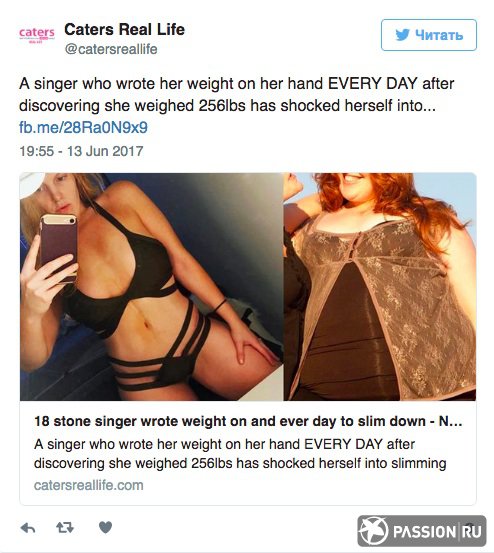Click the phone shown in selfie
The height and width of the screenshot is (553, 494).
tap(57, 247)
